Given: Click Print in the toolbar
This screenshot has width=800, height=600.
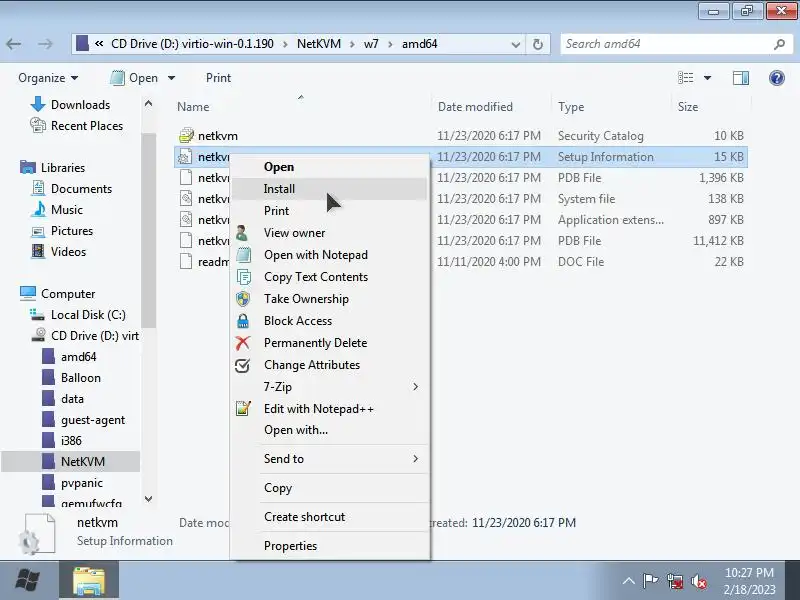Looking at the screenshot, I should click(x=218, y=78).
